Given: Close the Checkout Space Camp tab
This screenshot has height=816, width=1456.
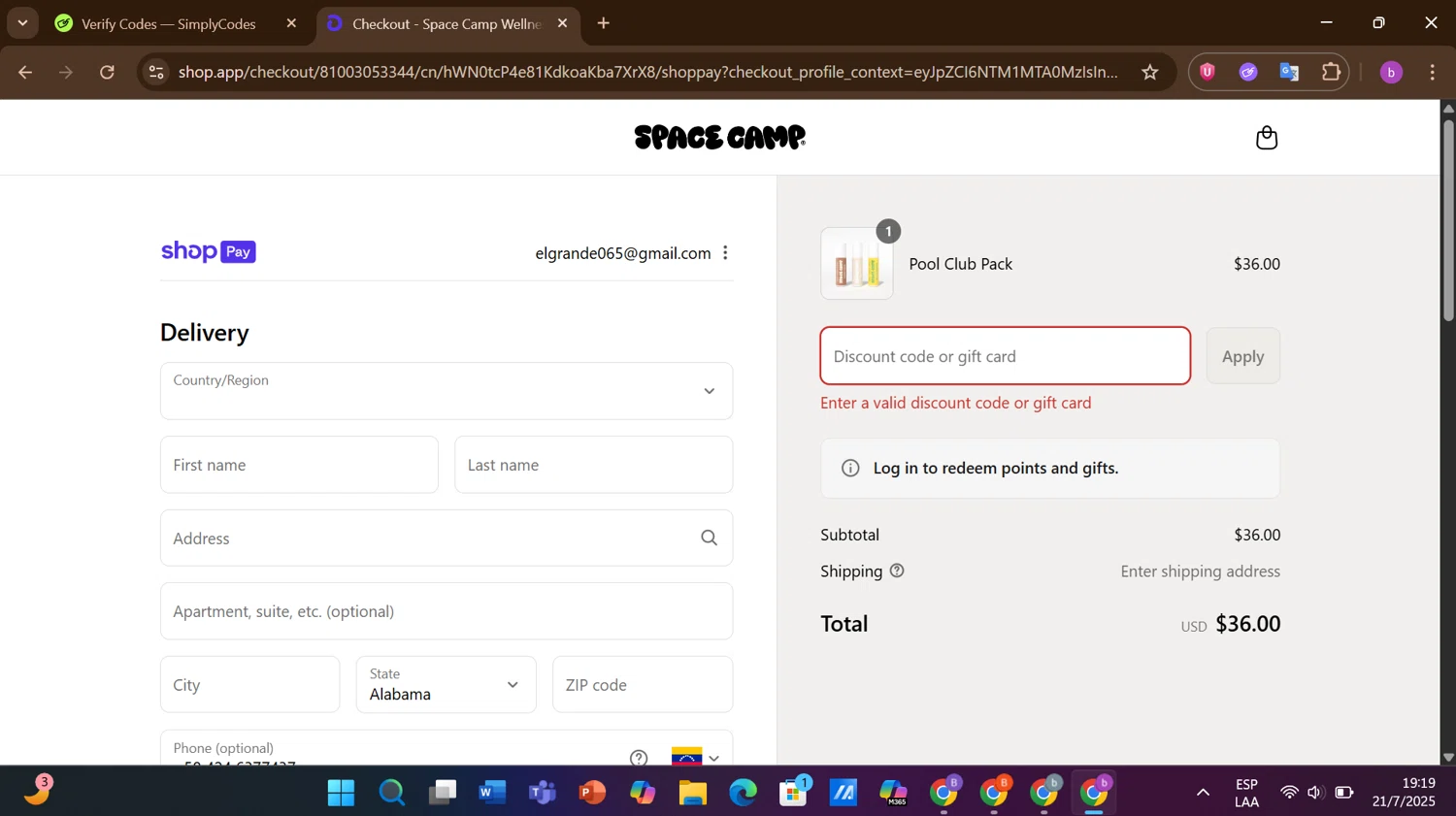Looking at the screenshot, I should (x=562, y=23).
